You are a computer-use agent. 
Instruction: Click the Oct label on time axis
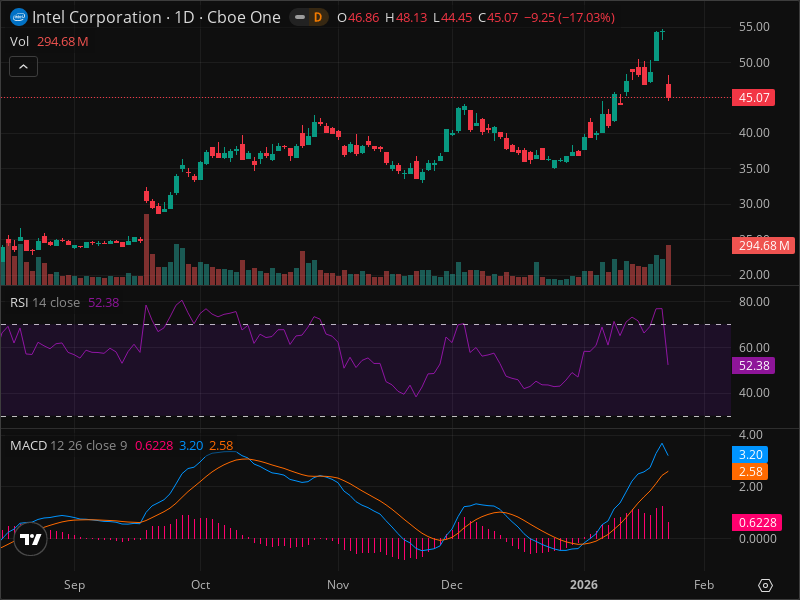[201, 585]
